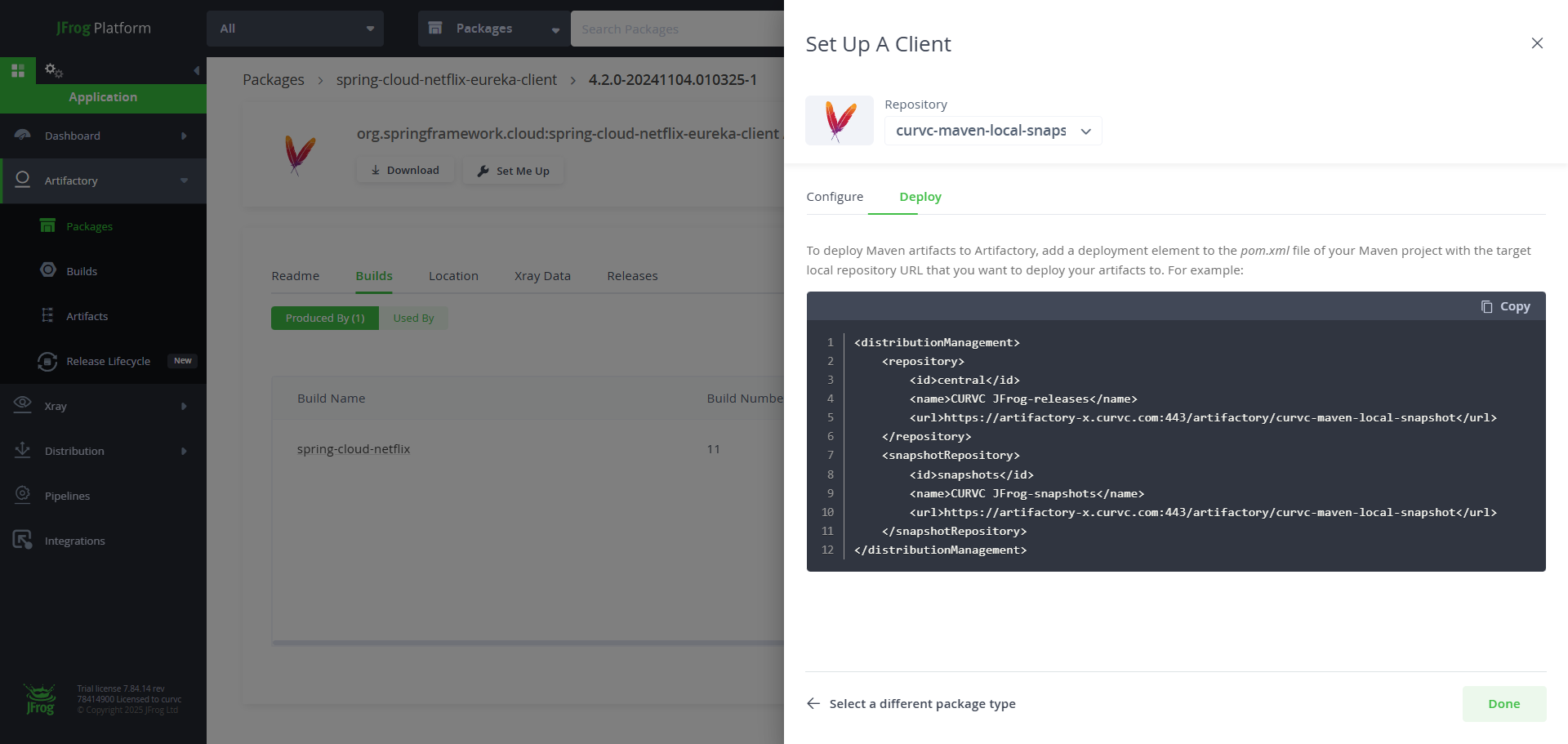Click the Build Name column header
This screenshot has height=744, width=1568.
331,399
